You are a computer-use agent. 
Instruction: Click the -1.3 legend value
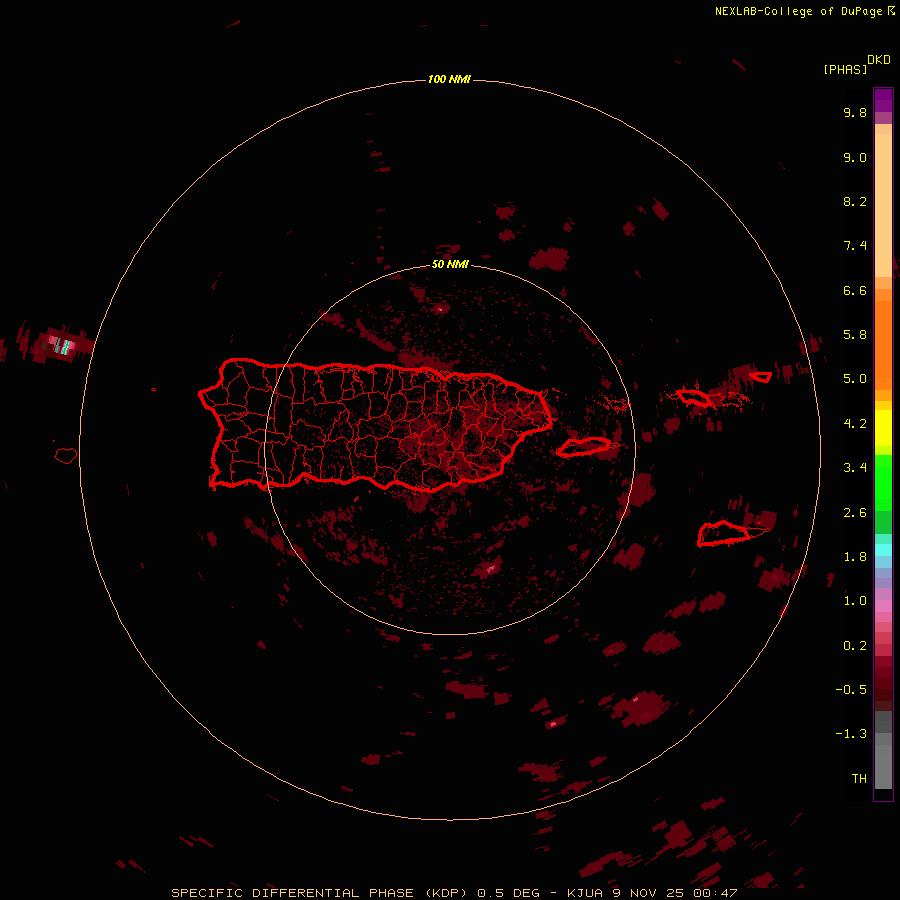851,734
